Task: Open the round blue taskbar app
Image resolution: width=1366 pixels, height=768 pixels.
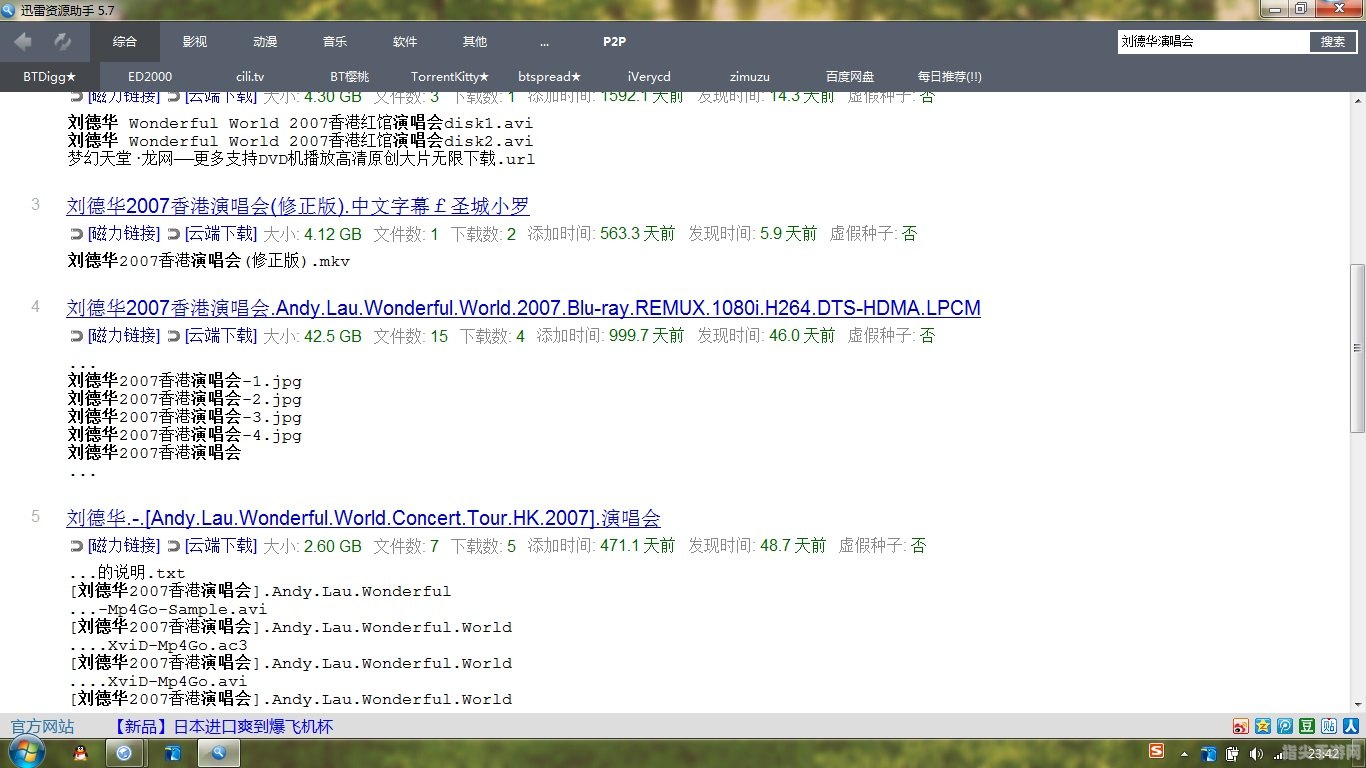Action: pyautogui.click(x=125, y=753)
